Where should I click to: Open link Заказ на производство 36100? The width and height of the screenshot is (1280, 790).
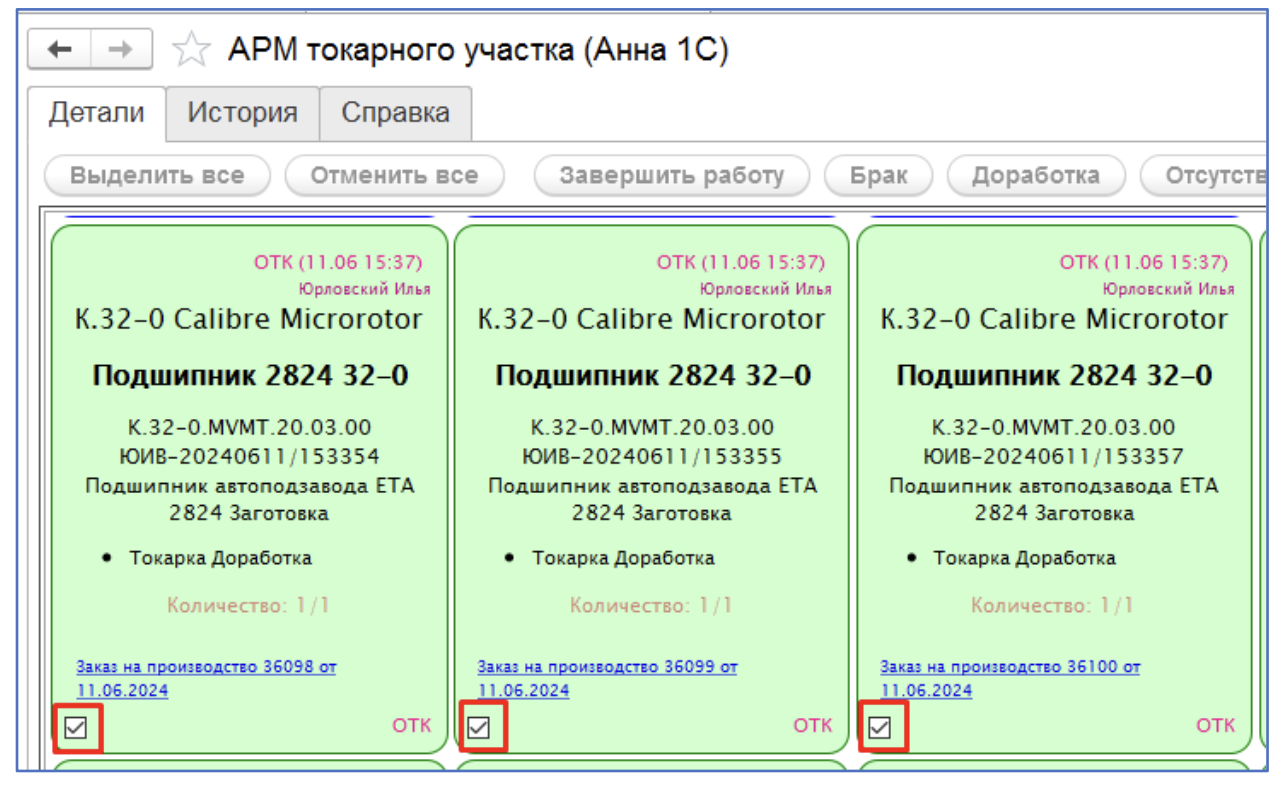point(1009,667)
